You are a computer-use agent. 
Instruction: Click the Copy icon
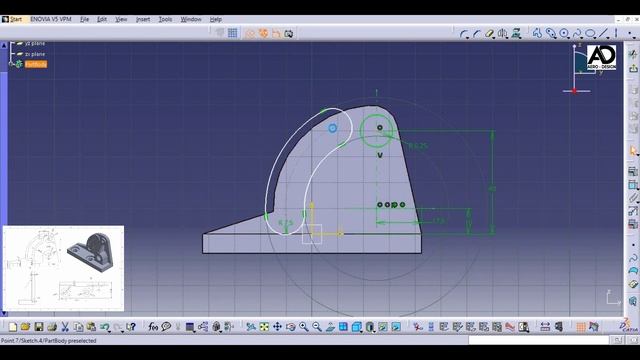pyautogui.click(x=78, y=327)
